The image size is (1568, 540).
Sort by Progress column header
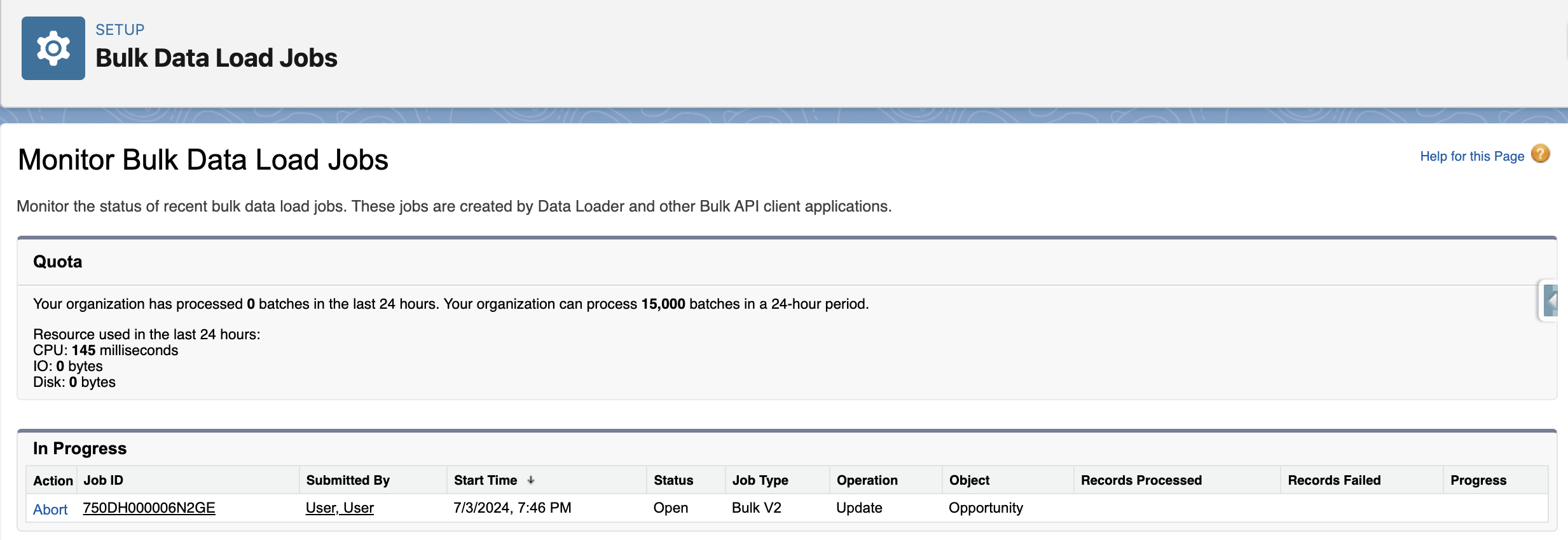[x=1478, y=480]
